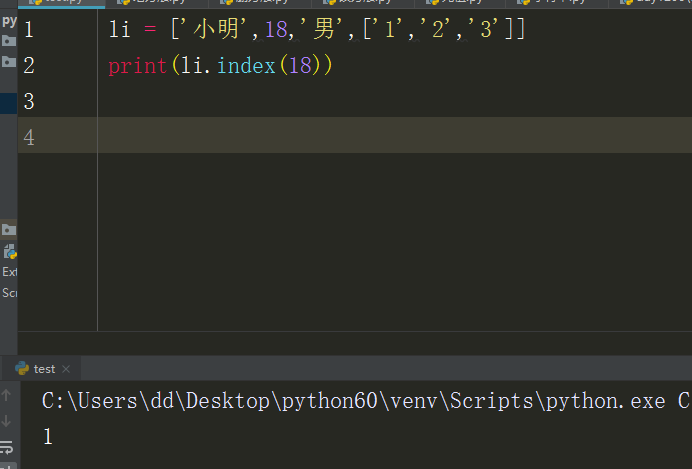The image size is (692, 469).
Task: Click the down arrow in the Run toolbar
Action: [6, 421]
